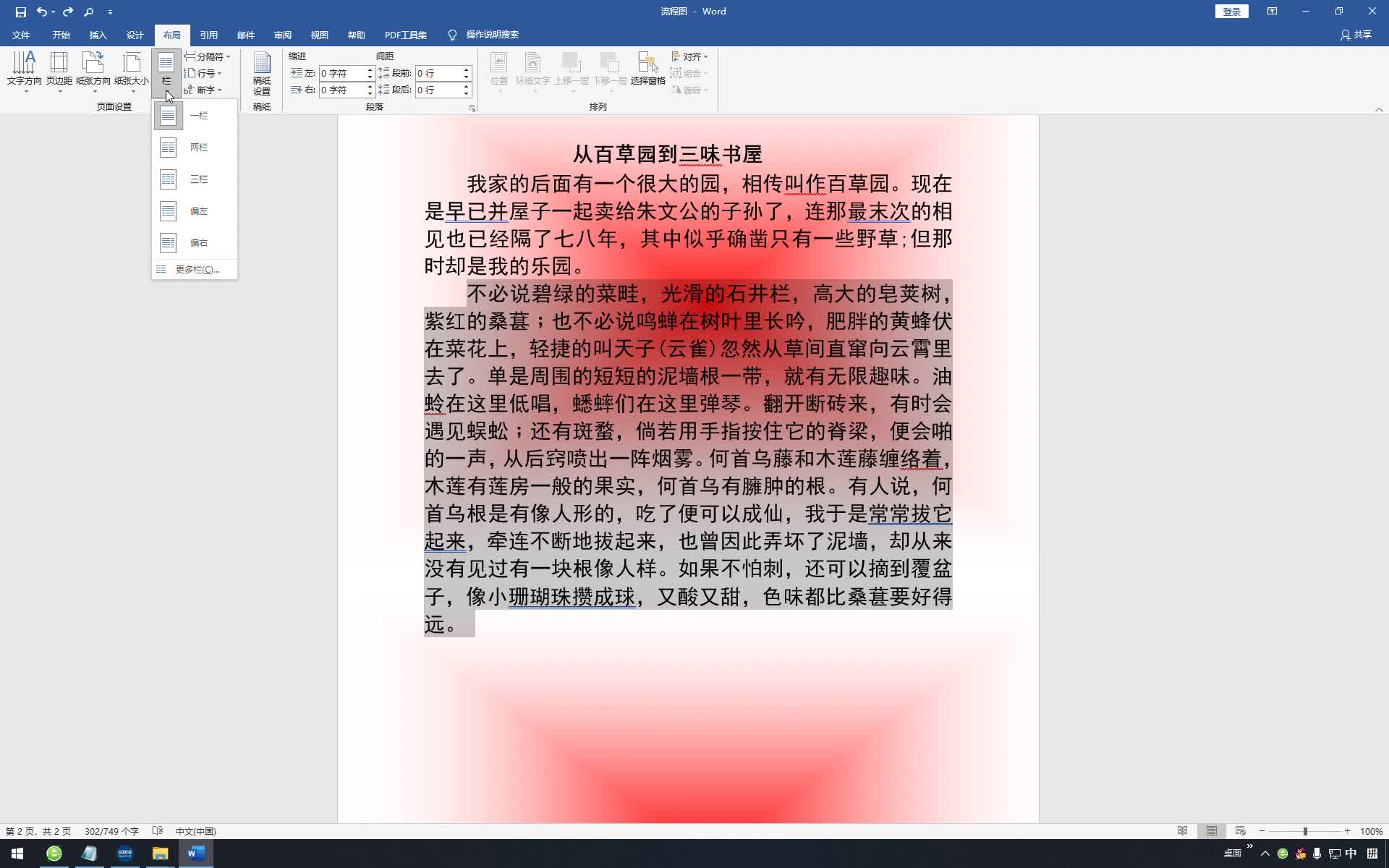Open 更多栏 more columns dialog

(x=195, y=270)
